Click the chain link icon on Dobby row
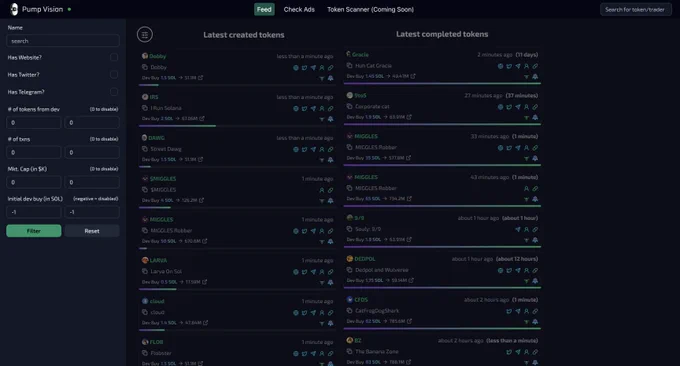 (x=330, y=68)
